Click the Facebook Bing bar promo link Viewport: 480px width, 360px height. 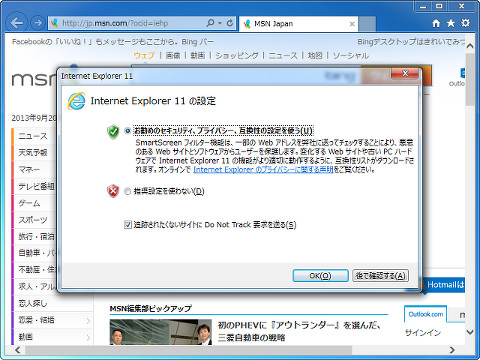point(113,42)
